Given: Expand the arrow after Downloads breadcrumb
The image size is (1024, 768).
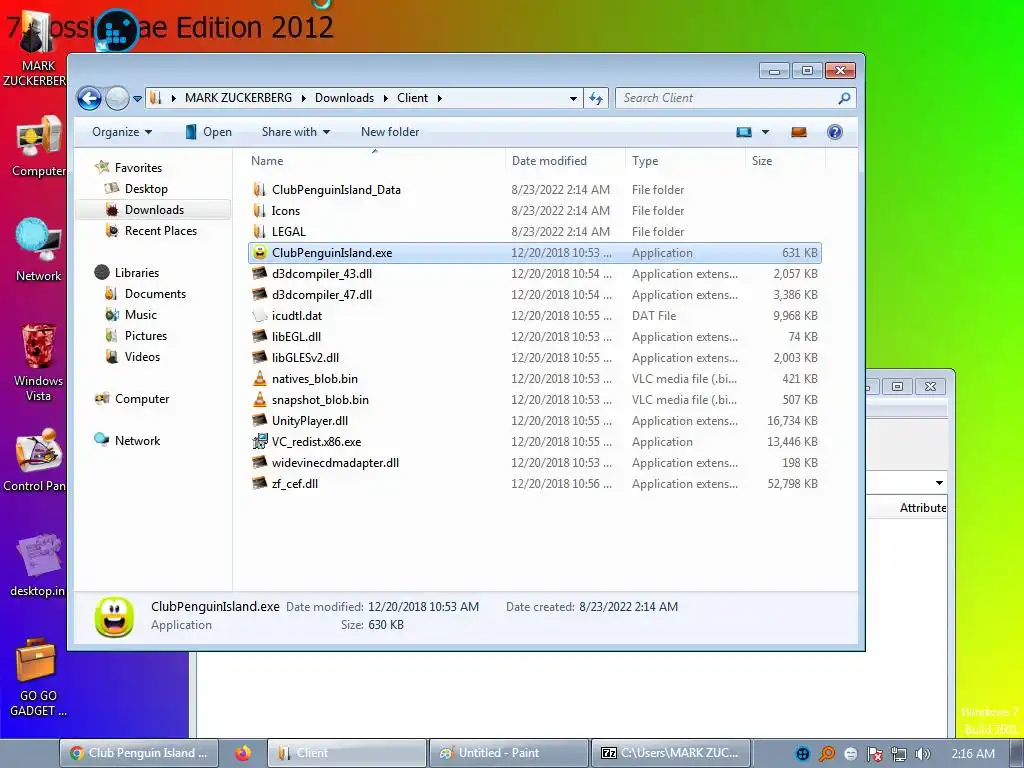Looking at the screenshot, I should click(x=385, y=98).
